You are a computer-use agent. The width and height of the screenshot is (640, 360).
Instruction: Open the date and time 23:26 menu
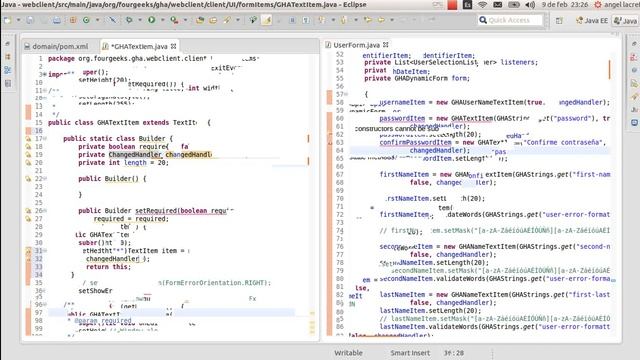tap(565, 5)
